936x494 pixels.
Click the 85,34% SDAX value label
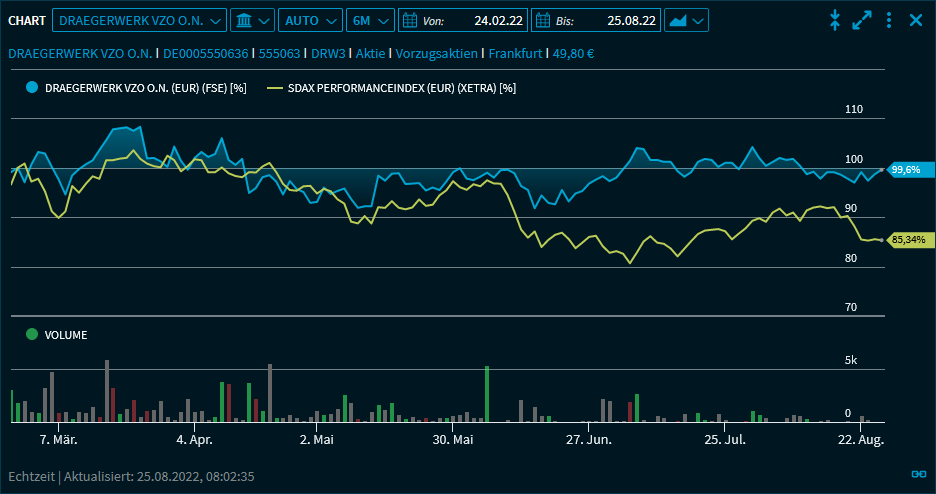click(909, 240)
